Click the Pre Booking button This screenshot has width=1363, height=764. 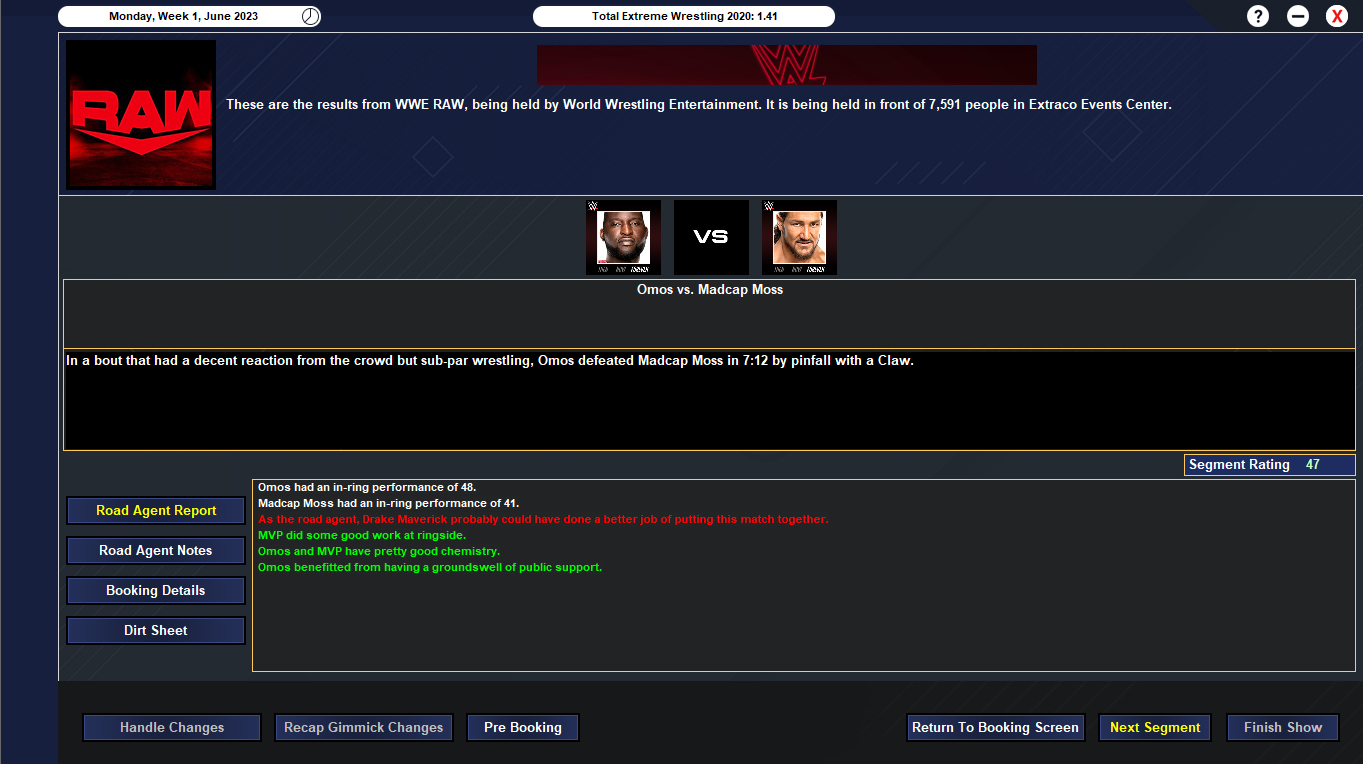[523, 727]
